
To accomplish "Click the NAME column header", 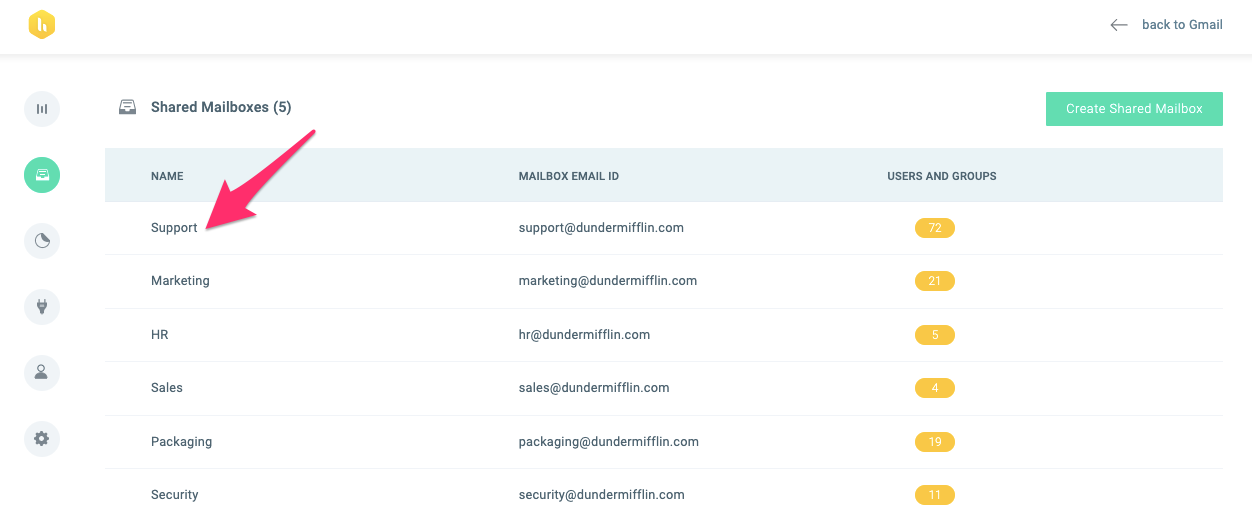I will (x=167, y=176).
